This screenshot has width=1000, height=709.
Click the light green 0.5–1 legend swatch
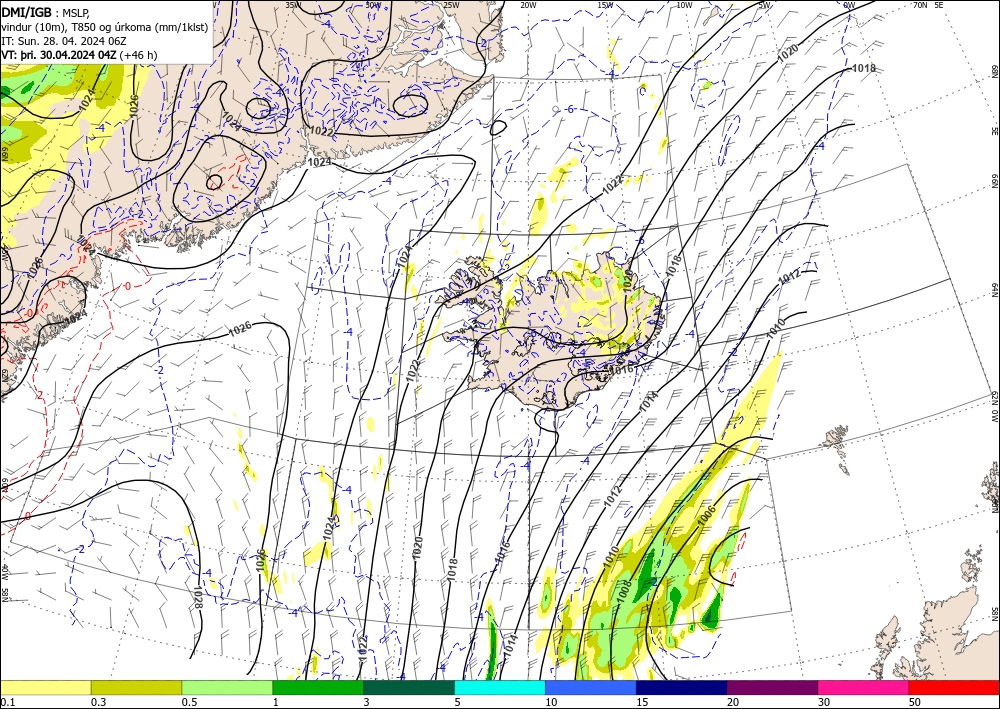pyautogui.click(x=227, y=688)
